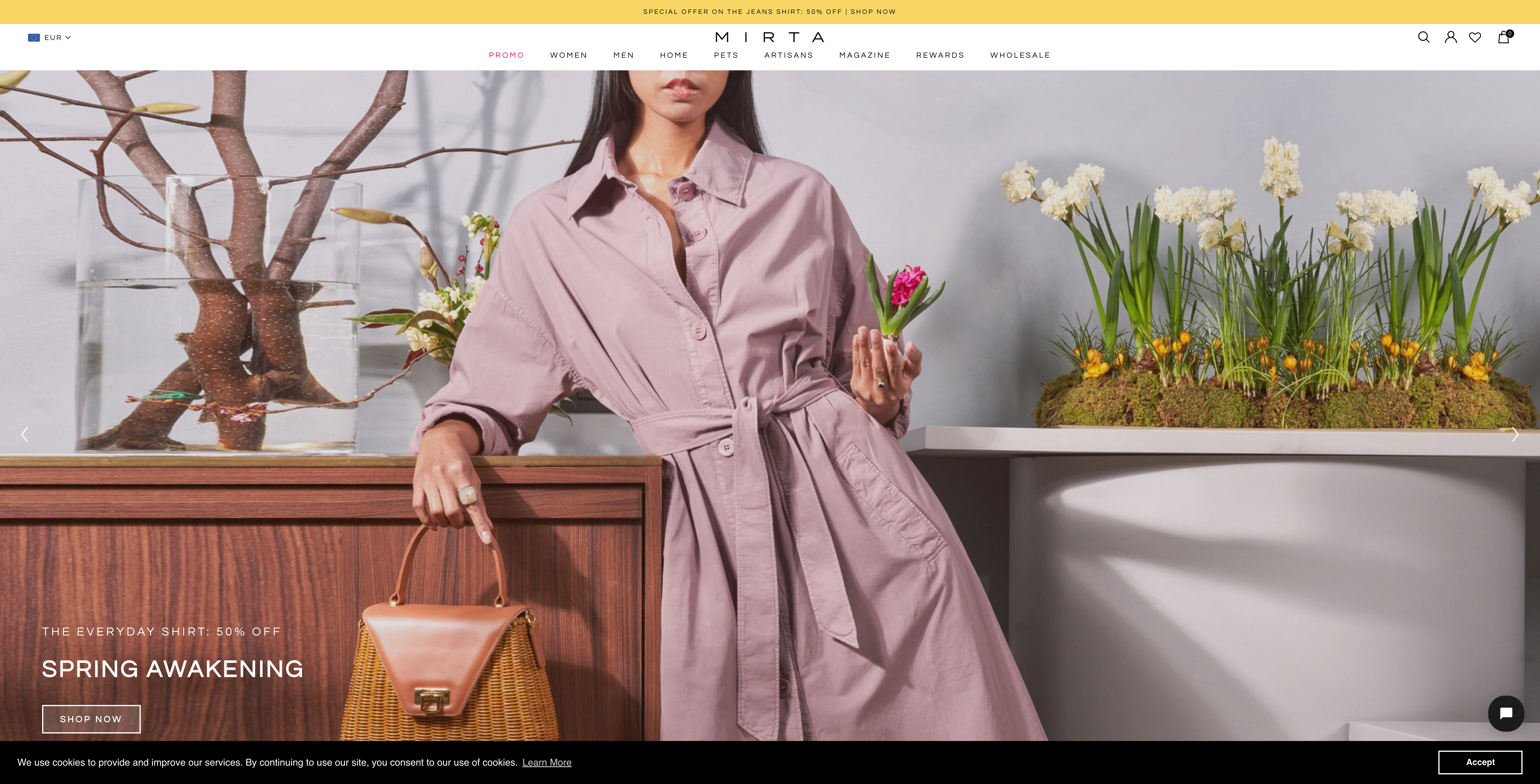Go to next slide arrow
Viewport: 1540px width, 784px height.
tap(1515, 434)
